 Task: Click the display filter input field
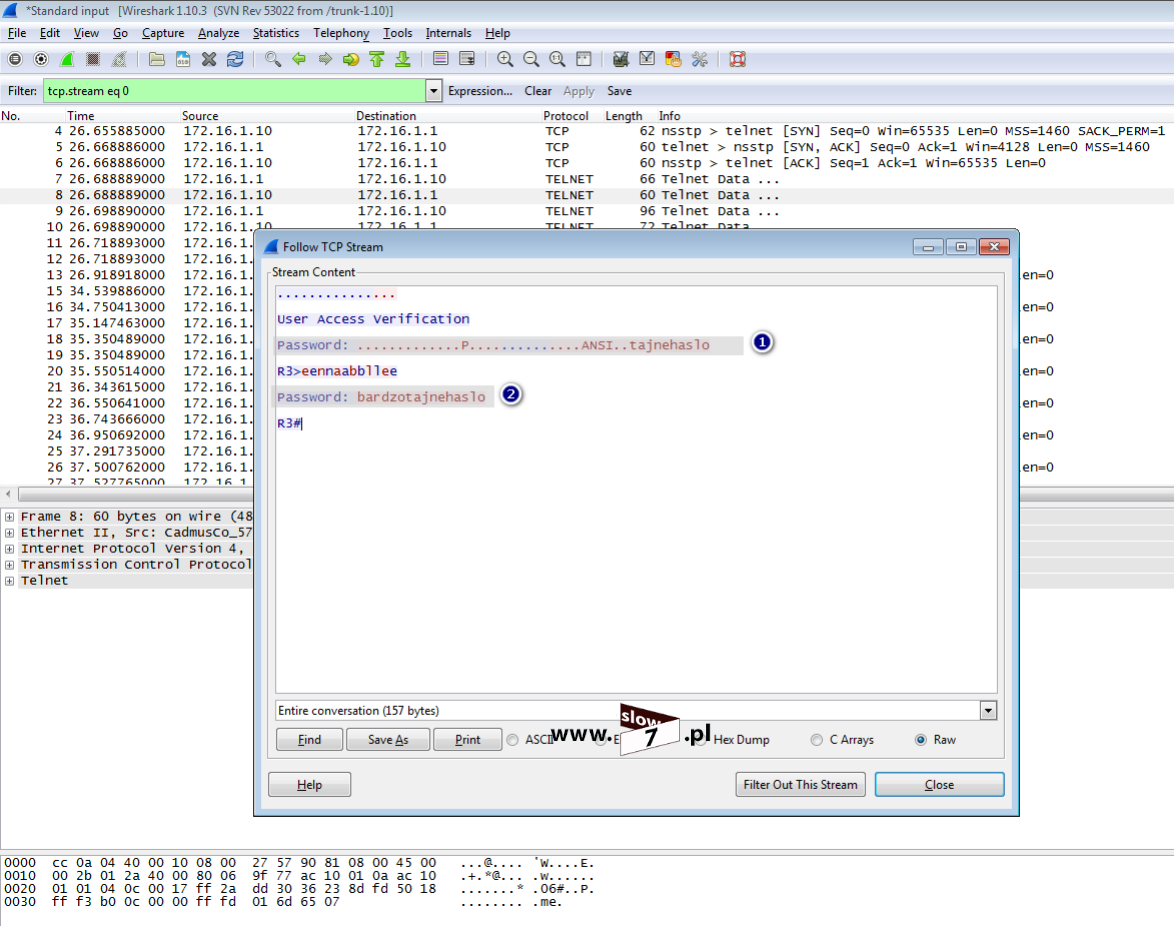[234, 91]
